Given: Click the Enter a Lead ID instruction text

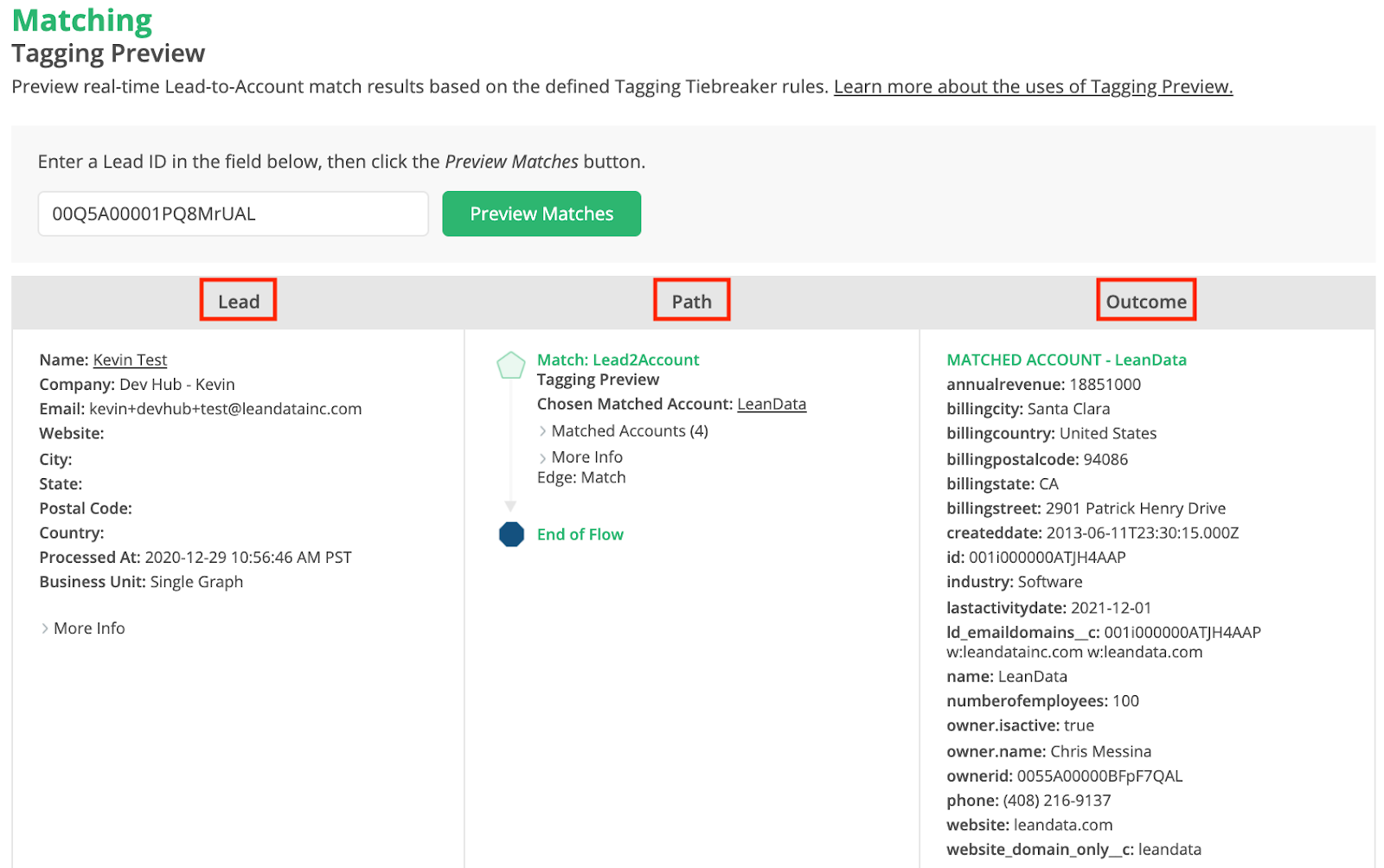Looking at the screenshot, I should pos(342,162).
